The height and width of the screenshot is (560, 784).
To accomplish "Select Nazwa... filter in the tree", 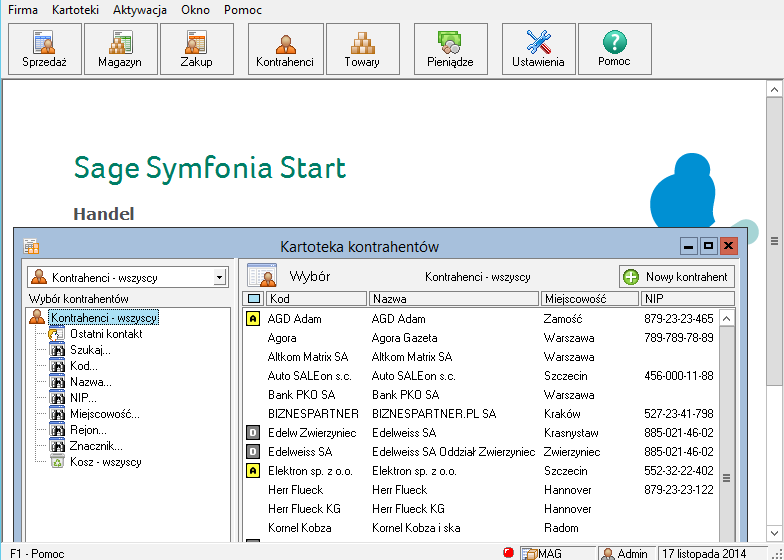I will coord(90,382).
